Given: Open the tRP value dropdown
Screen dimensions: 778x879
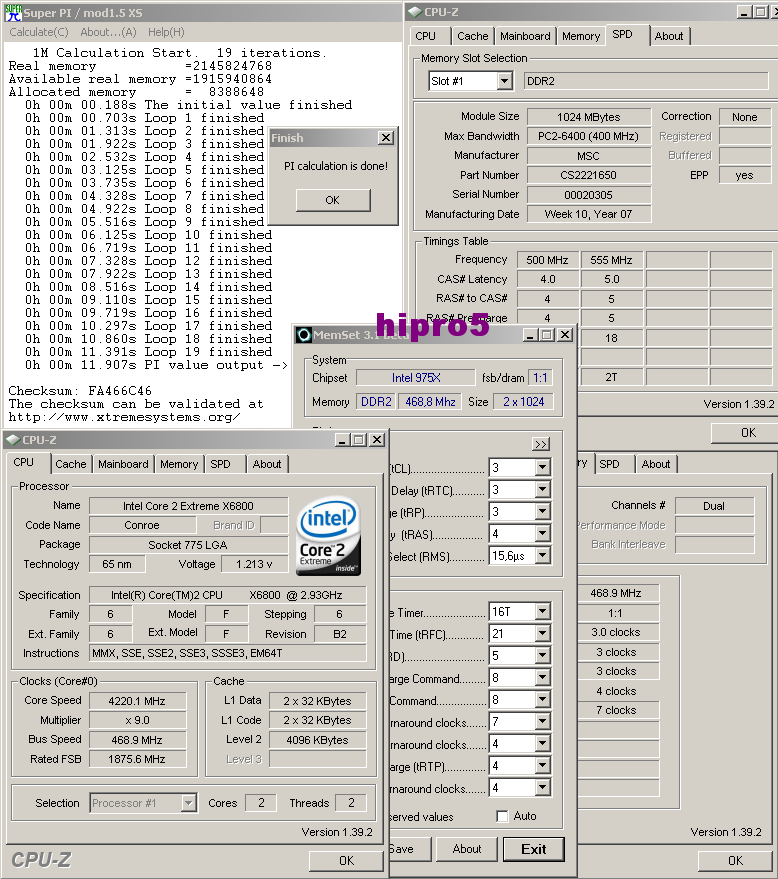Looking at the screenshot, I should tap(542, 511).
